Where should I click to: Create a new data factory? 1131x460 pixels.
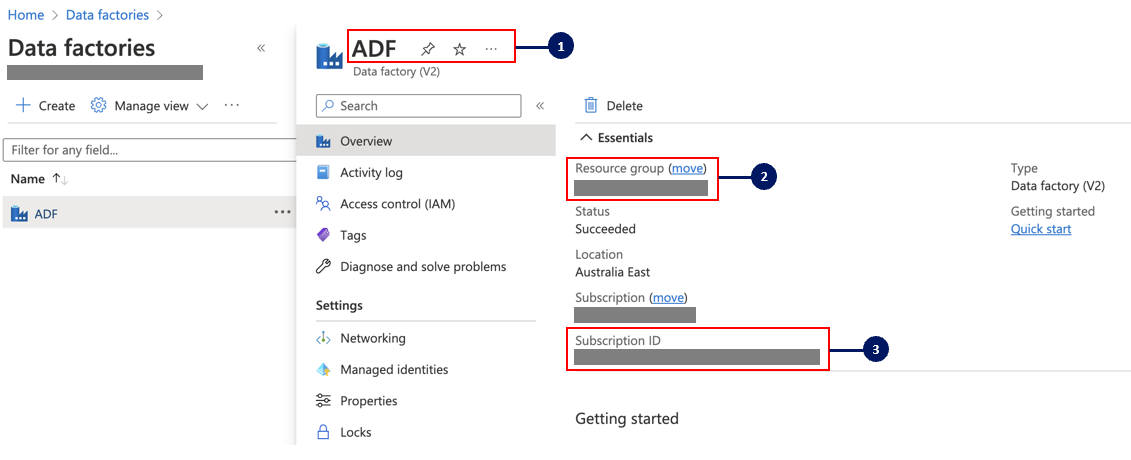tap(46, 105)
